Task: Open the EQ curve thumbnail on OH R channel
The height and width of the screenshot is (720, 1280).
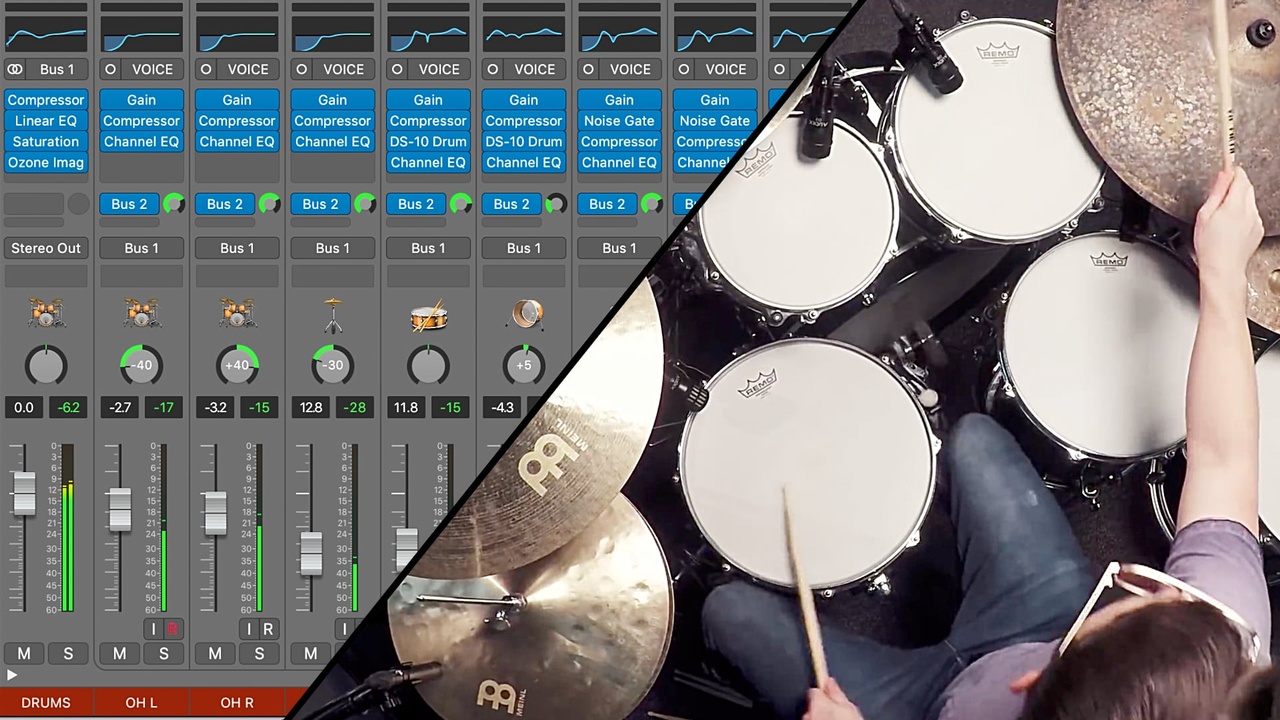Action: (237, 34)
